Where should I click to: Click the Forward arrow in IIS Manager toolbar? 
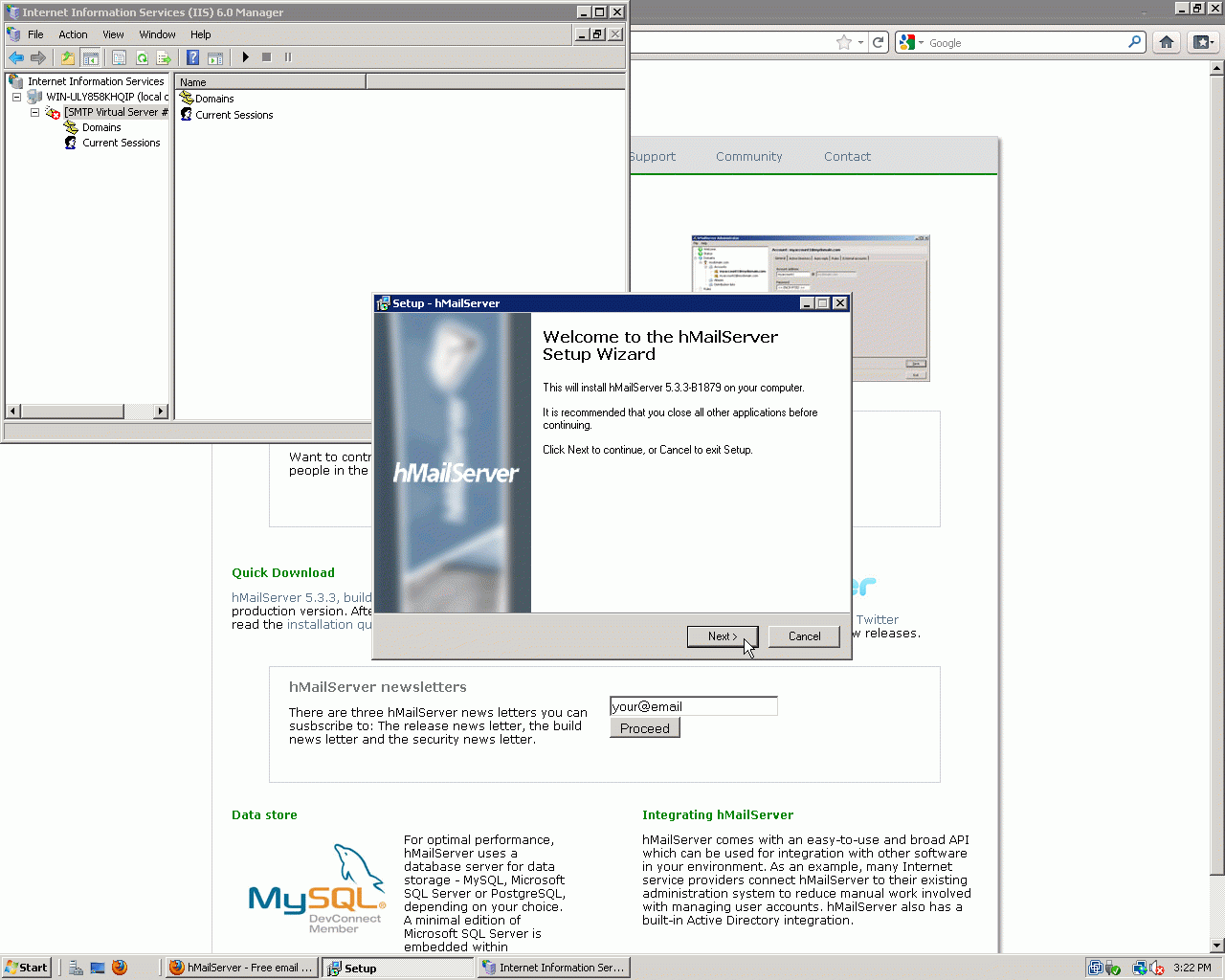click(38, 57)
